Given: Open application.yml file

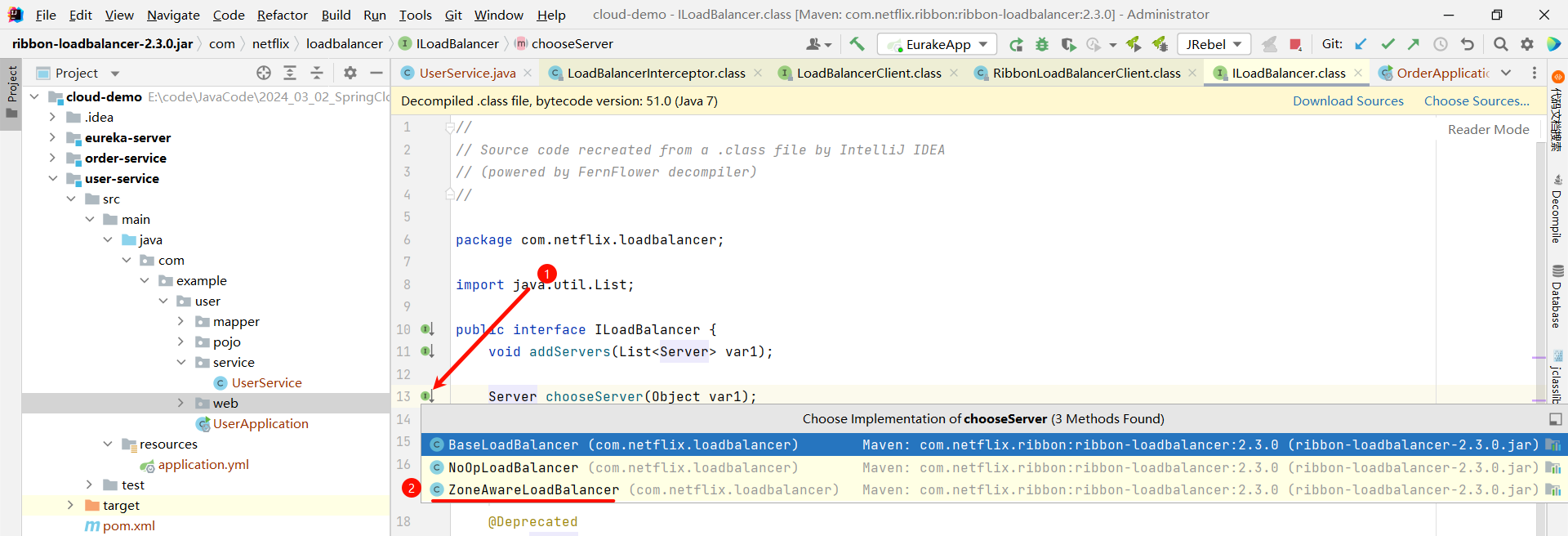Looking at the screenshot, I should pos(203,464).
